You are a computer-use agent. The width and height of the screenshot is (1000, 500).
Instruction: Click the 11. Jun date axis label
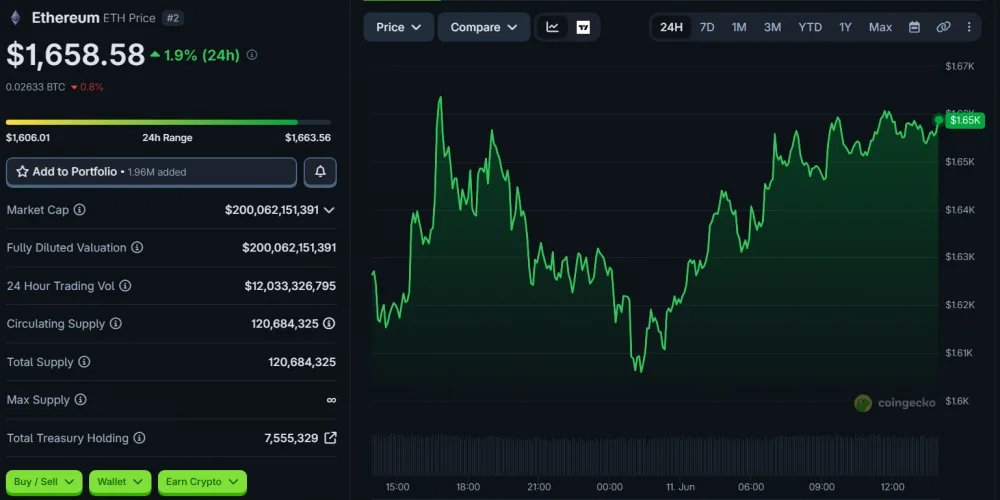(680, 487)
